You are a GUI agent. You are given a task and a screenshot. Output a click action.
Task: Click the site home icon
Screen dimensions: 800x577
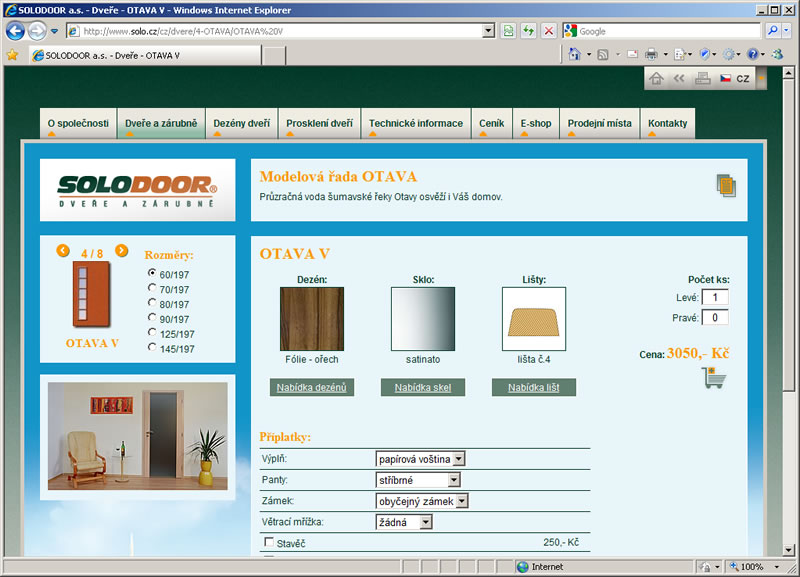point(656,78)
